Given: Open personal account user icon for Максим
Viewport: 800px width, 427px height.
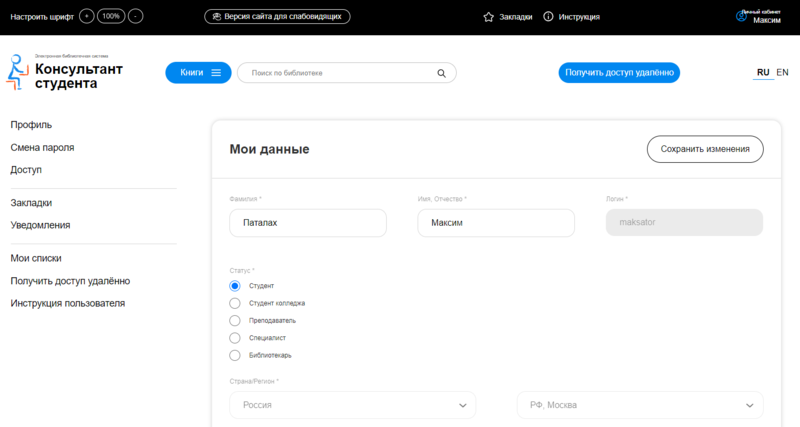Looking at the screenshot, I should (x=742, y=17).
